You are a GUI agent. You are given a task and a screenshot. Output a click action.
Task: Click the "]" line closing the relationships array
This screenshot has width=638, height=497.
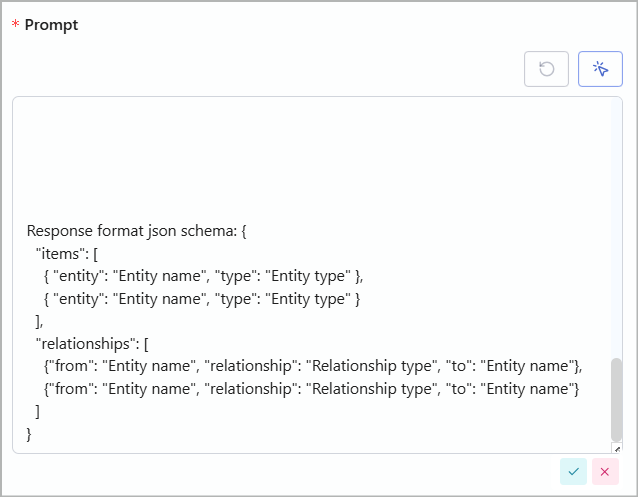tap(38, 412)
